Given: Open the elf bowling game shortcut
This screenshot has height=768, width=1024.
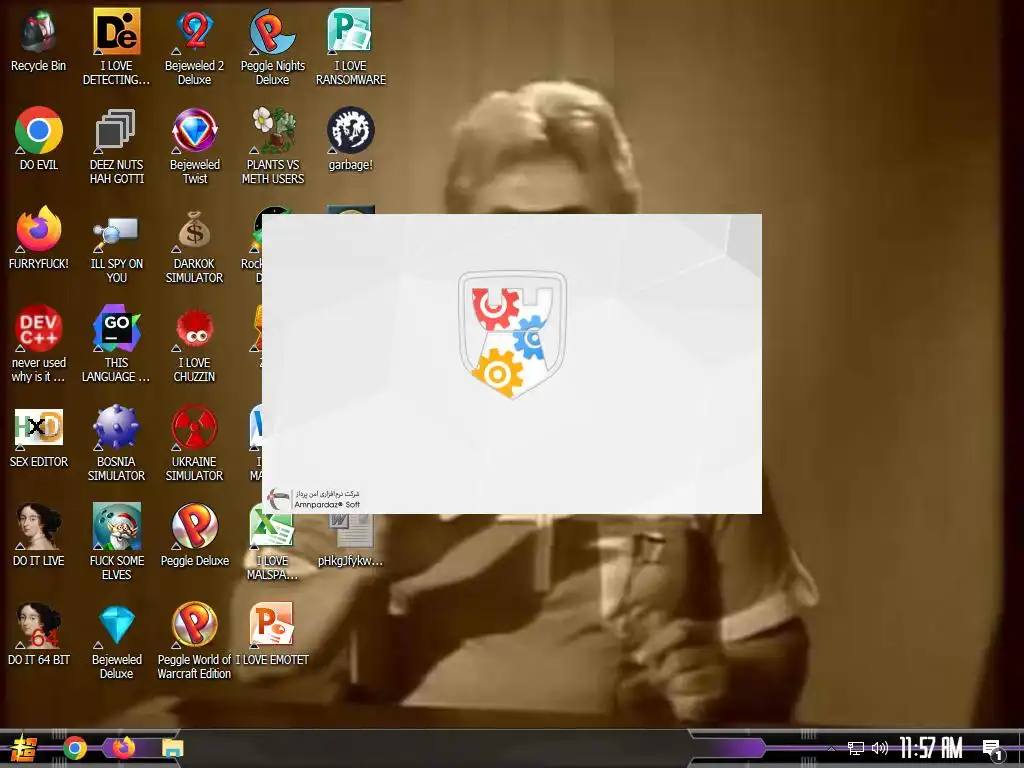Looking at the screenshot, I should click(x=116, y=526).
